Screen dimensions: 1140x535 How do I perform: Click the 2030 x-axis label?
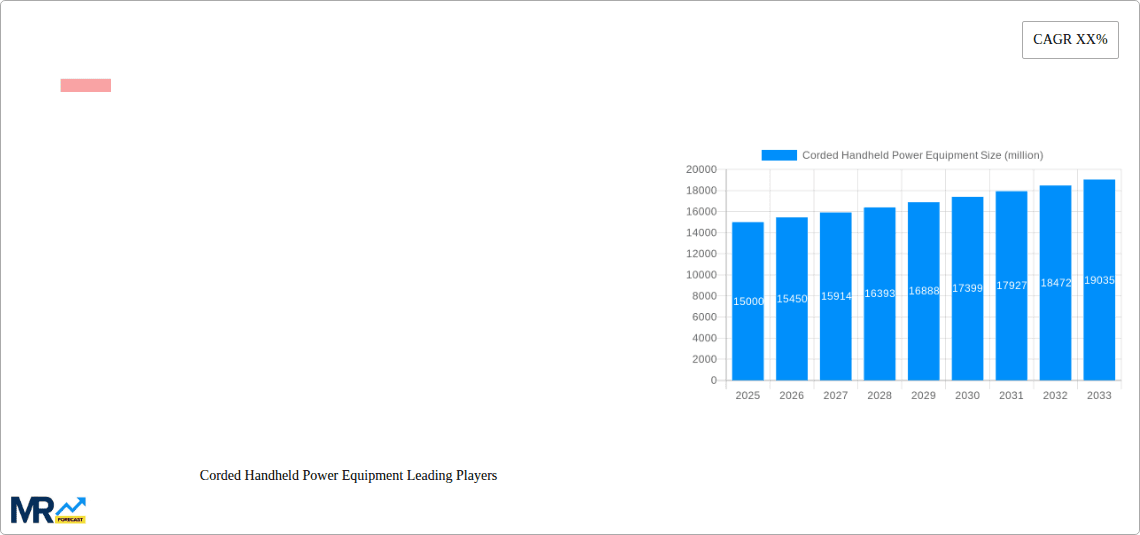(968, 395)
